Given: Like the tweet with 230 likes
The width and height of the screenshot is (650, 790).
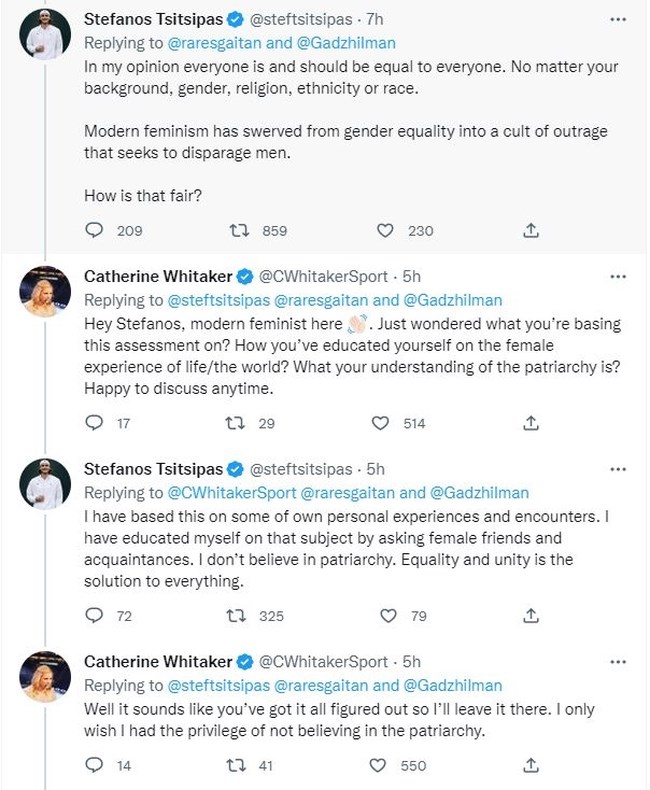Looking at the screenshot, I should pos(386,230).
